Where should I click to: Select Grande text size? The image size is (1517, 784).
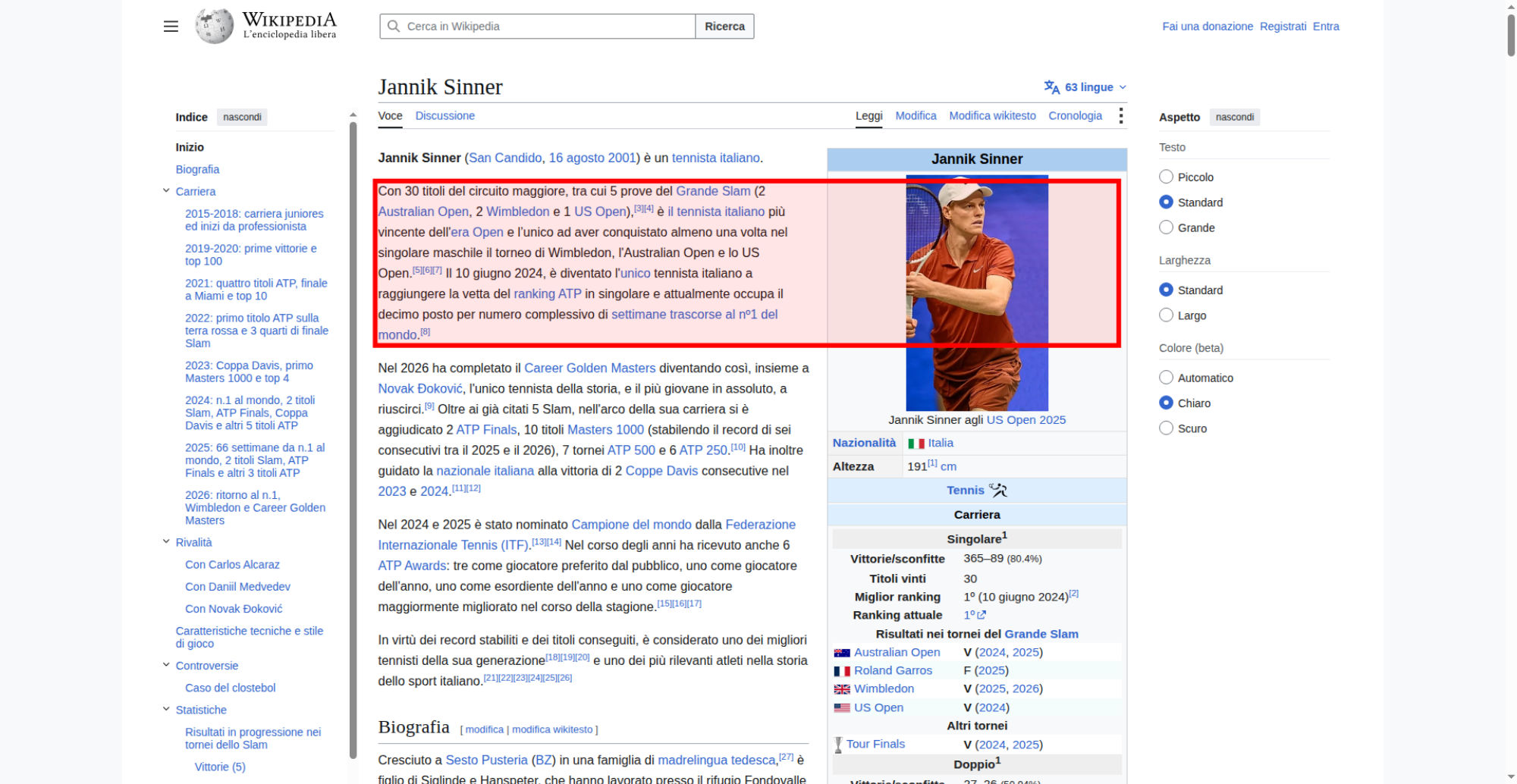[x=1166, y=227]
